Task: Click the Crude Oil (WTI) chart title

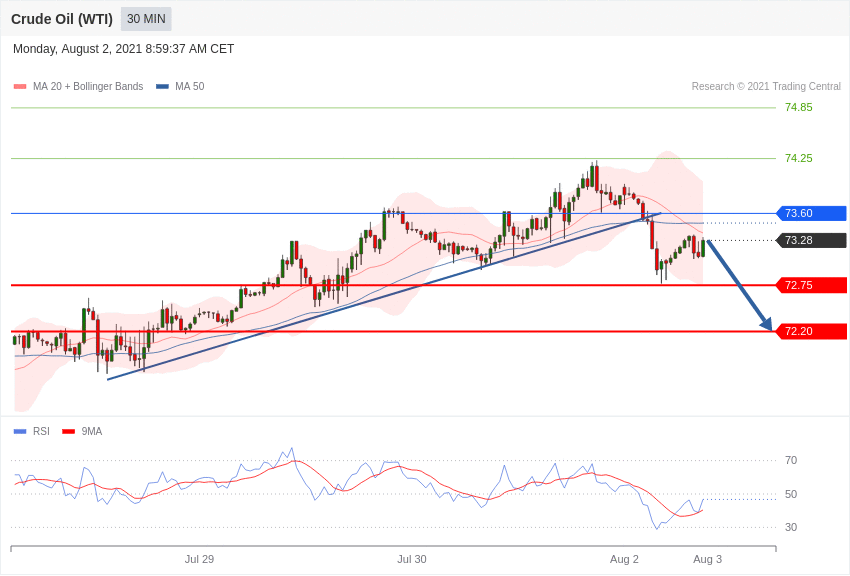Action: pyautogui.click(x=62, y=19)
